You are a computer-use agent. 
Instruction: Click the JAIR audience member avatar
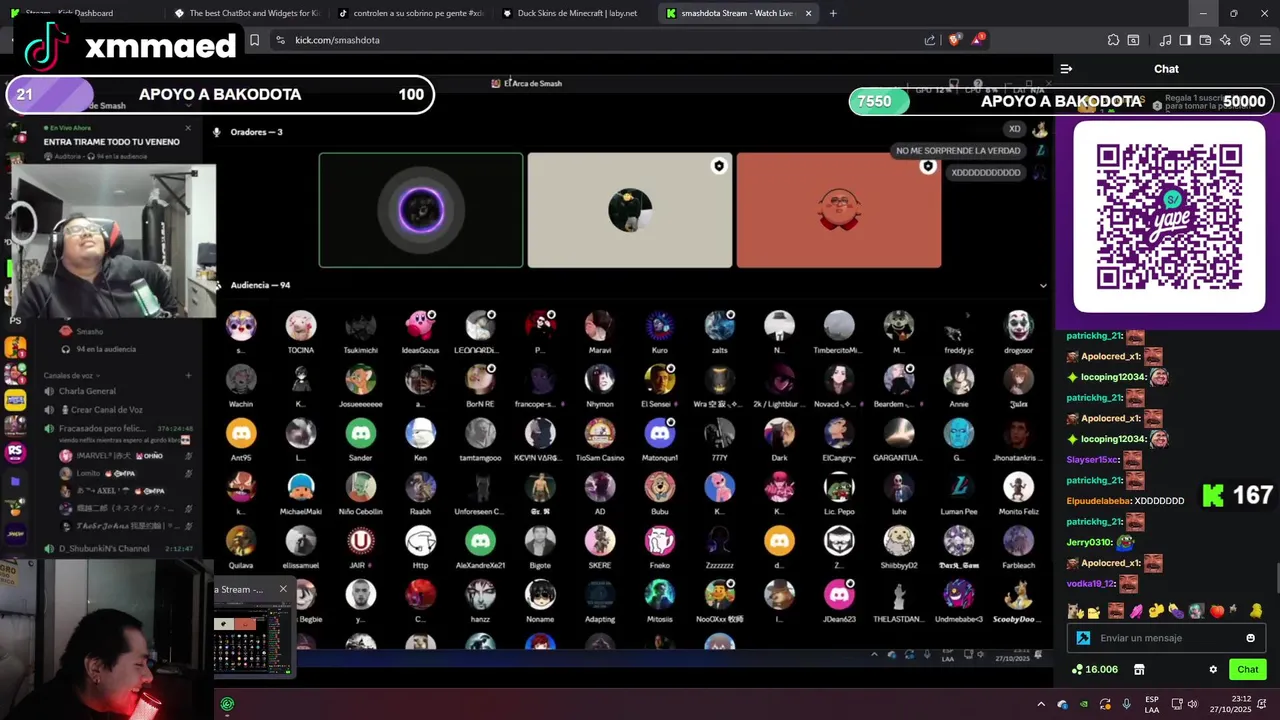tap(360, 541)
